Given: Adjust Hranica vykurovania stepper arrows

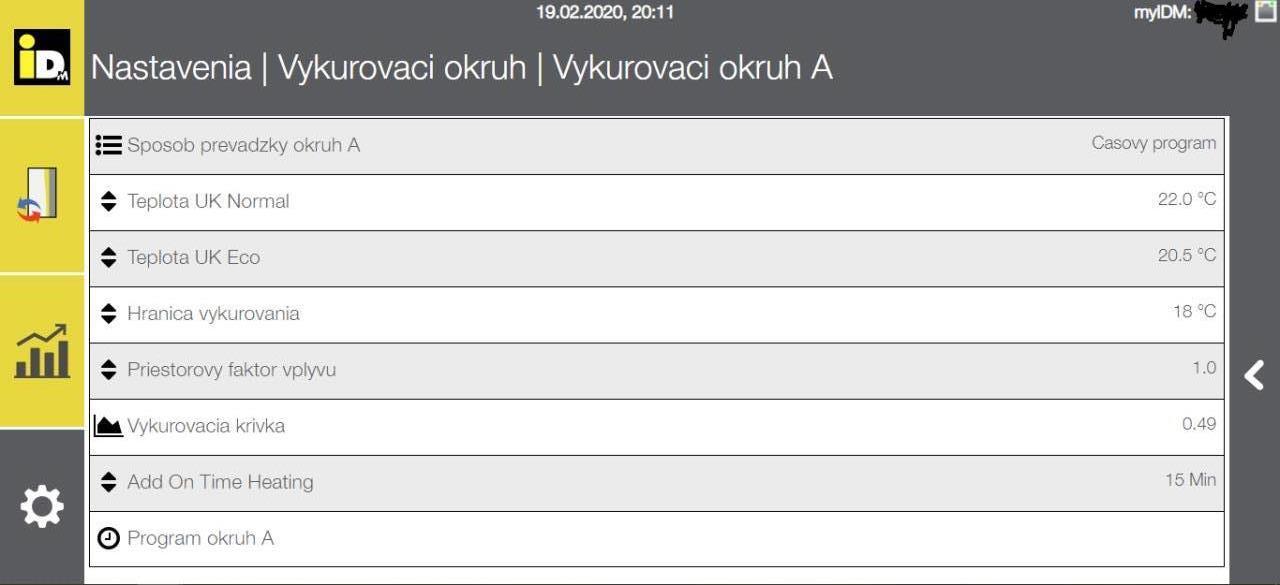Looking at the screenshot, I should [x=109, y=313].
